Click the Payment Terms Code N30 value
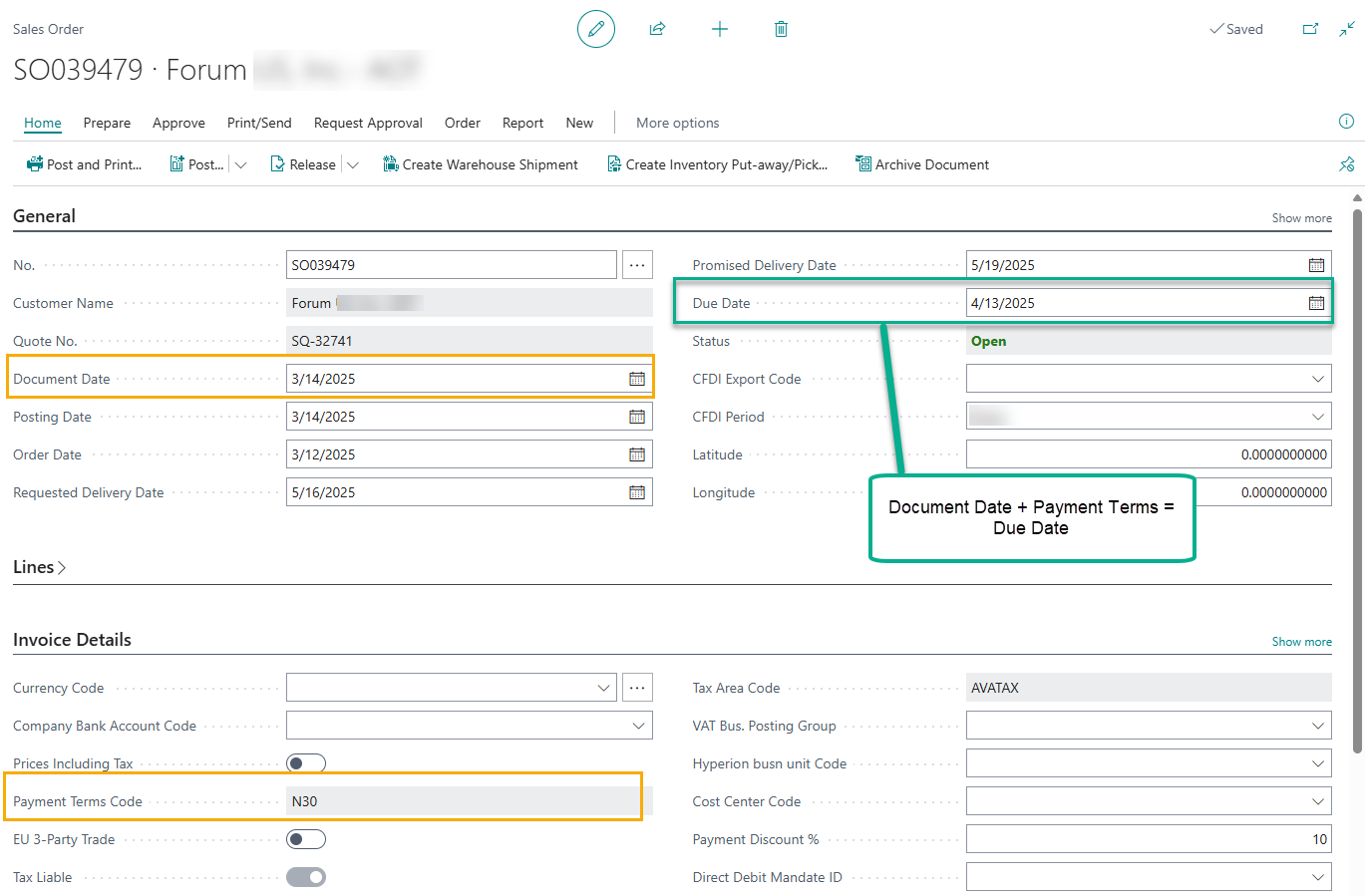The width and height of the screenshot is (1366, 896). coord(304,801)
